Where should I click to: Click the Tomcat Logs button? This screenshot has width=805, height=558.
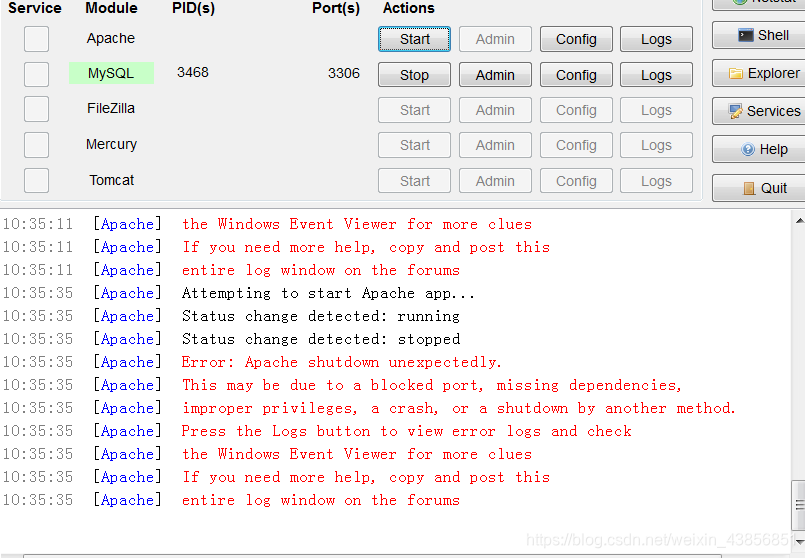(x=656, y=181)
